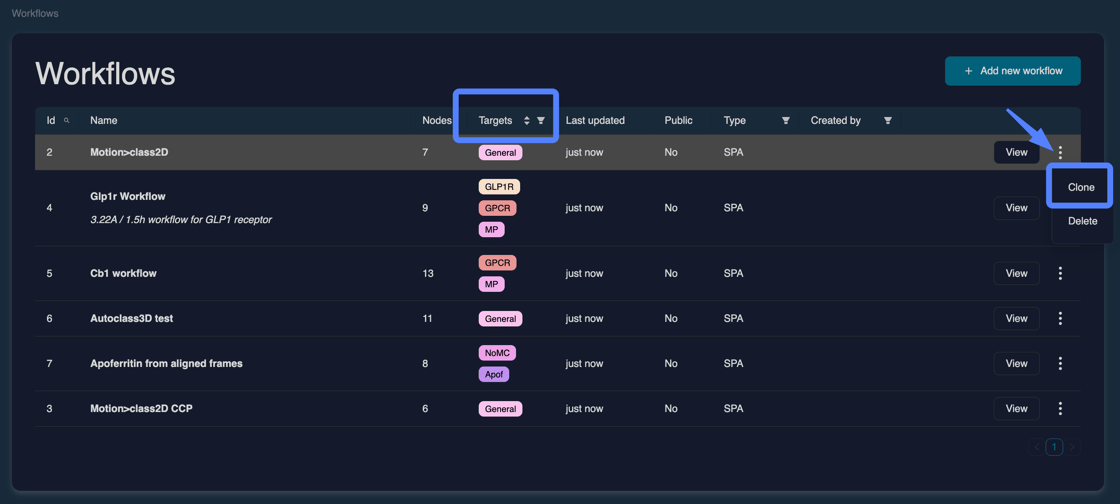
Task: Click Add new workflow button
Action: click(x=1012, y=71)
